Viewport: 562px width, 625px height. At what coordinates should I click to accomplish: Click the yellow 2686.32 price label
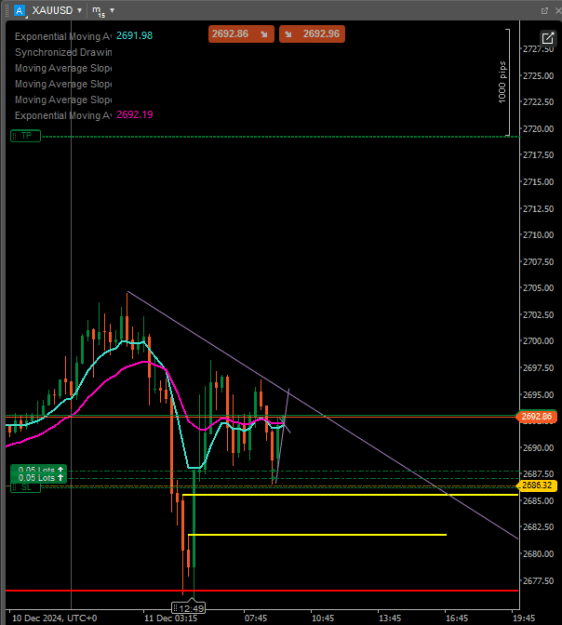pyautogui.click(x=536, y=485)
